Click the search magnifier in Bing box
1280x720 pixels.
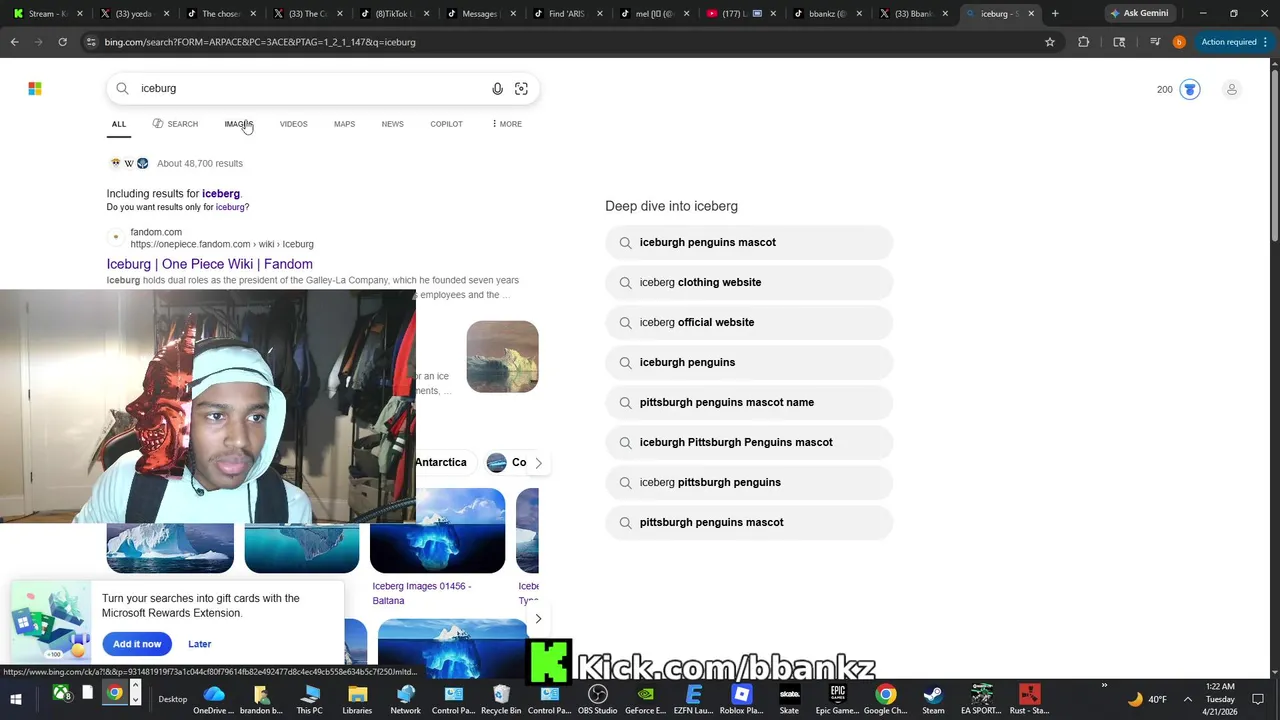click(x=122, y=89)
